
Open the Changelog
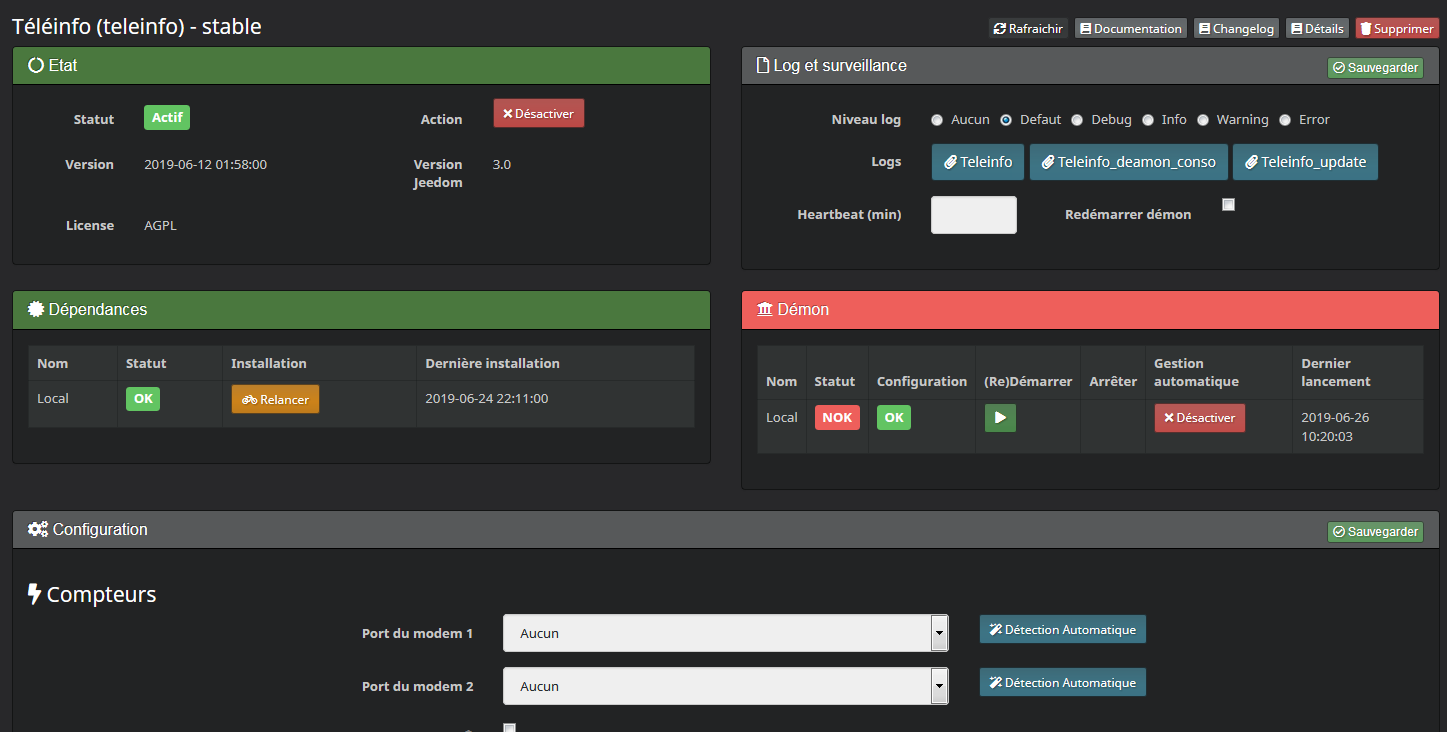pyautogui.click(x=1236, y=29)
